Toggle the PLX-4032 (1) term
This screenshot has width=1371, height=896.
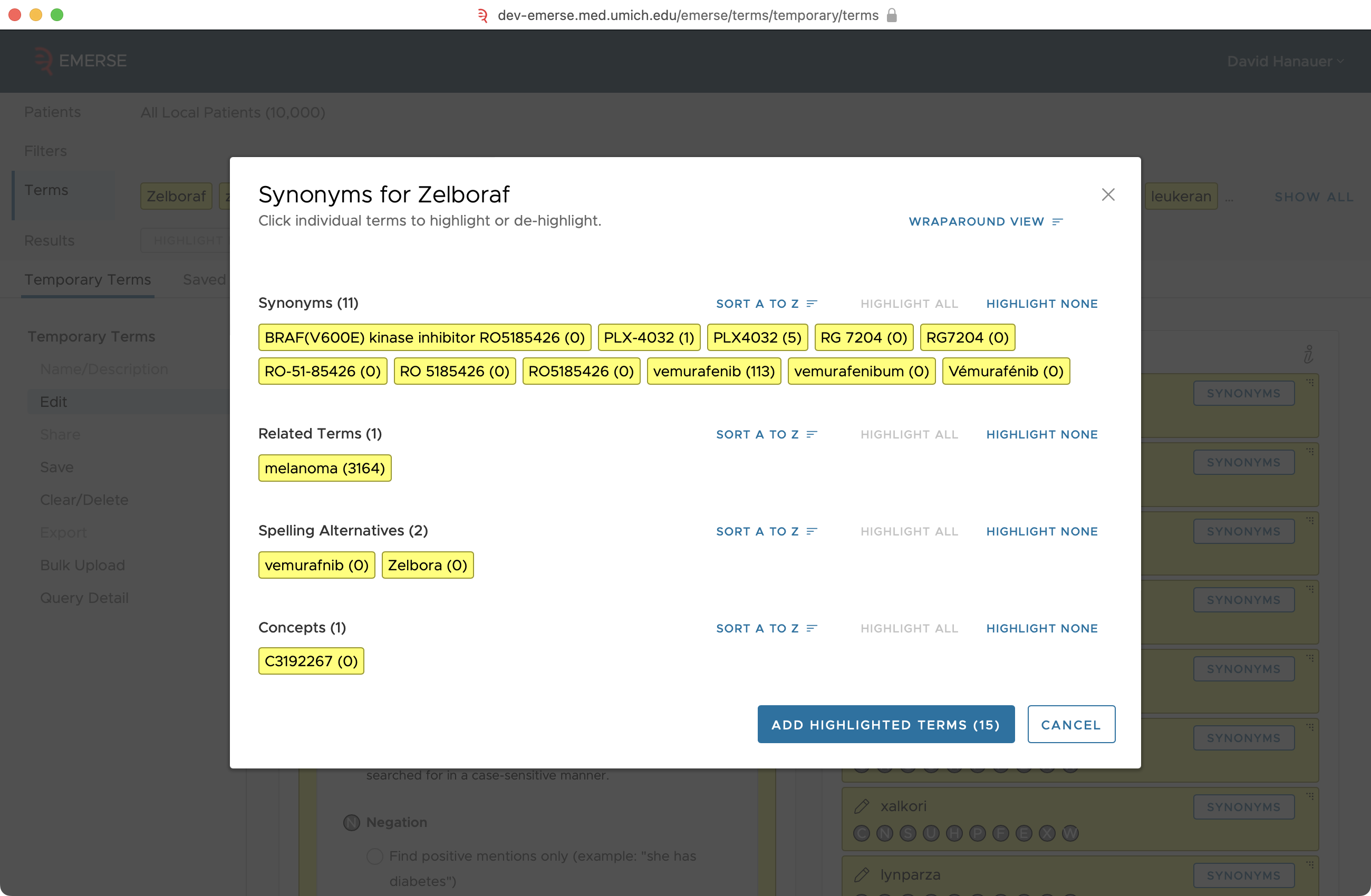coord(649,337)
